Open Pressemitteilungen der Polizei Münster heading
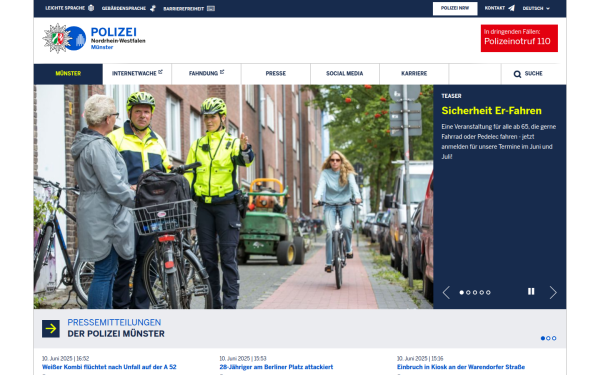 (116, 328)
